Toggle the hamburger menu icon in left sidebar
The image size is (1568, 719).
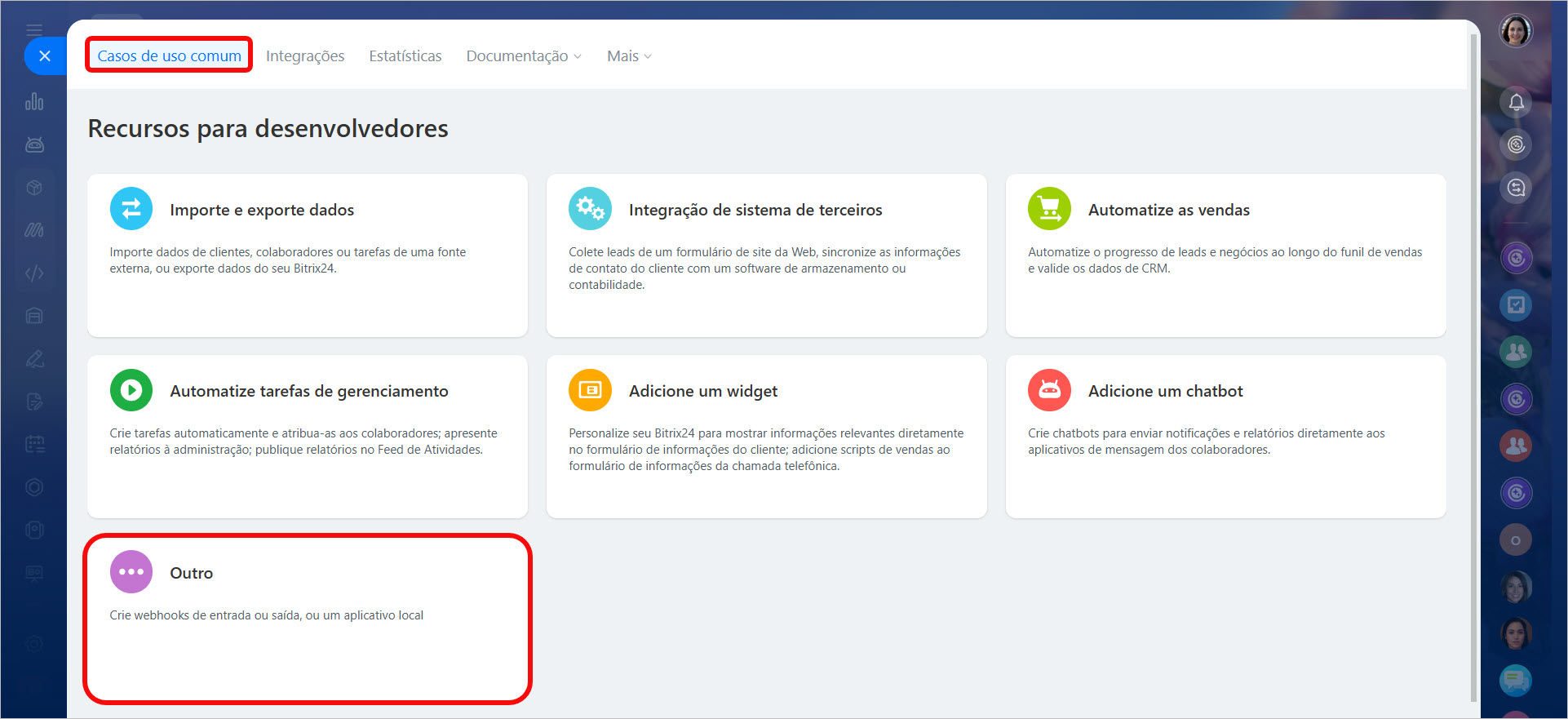click(34, 30)
